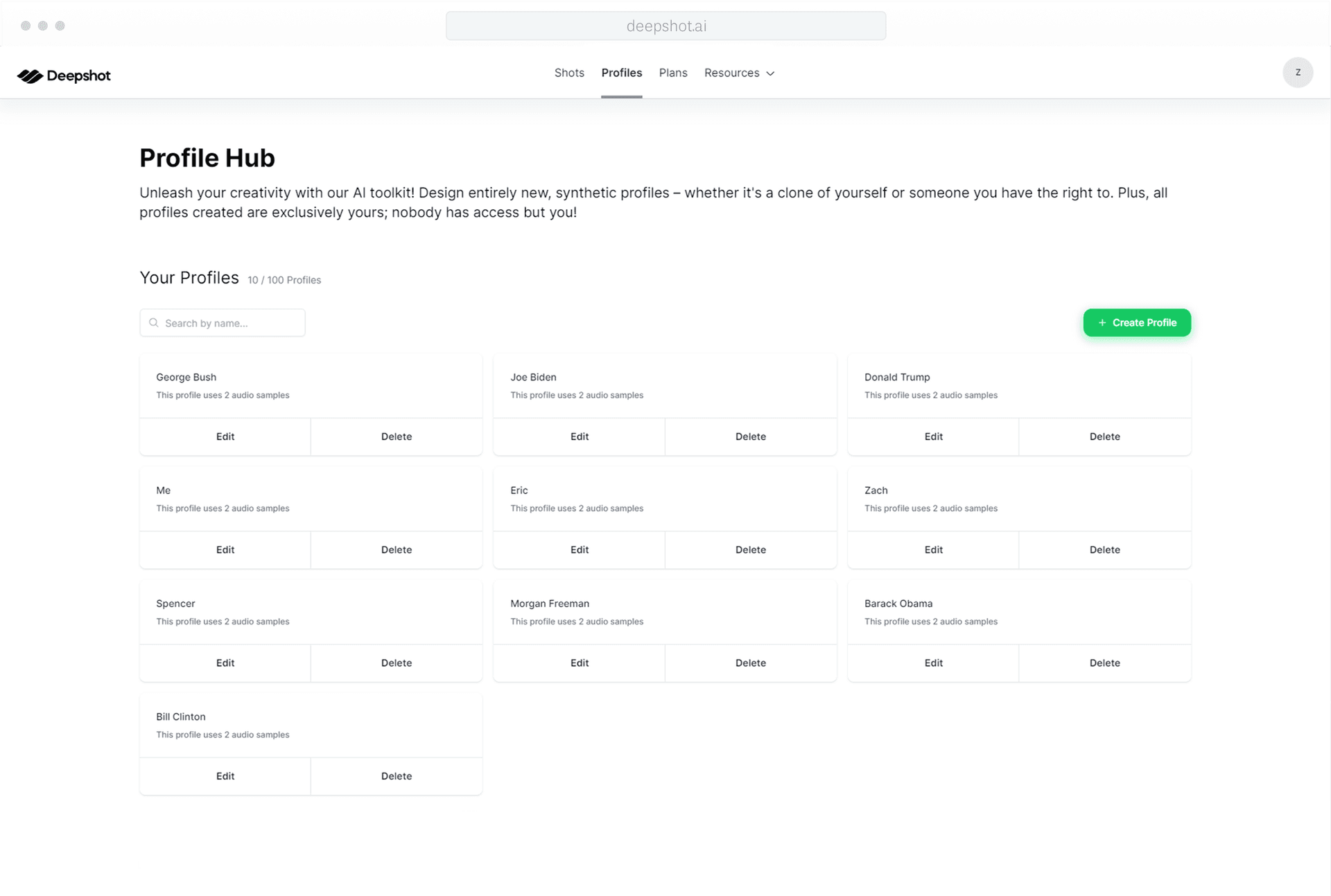The image size is (1331, 896).
Task: Edit the profile named Me
Action: [225, 550]
